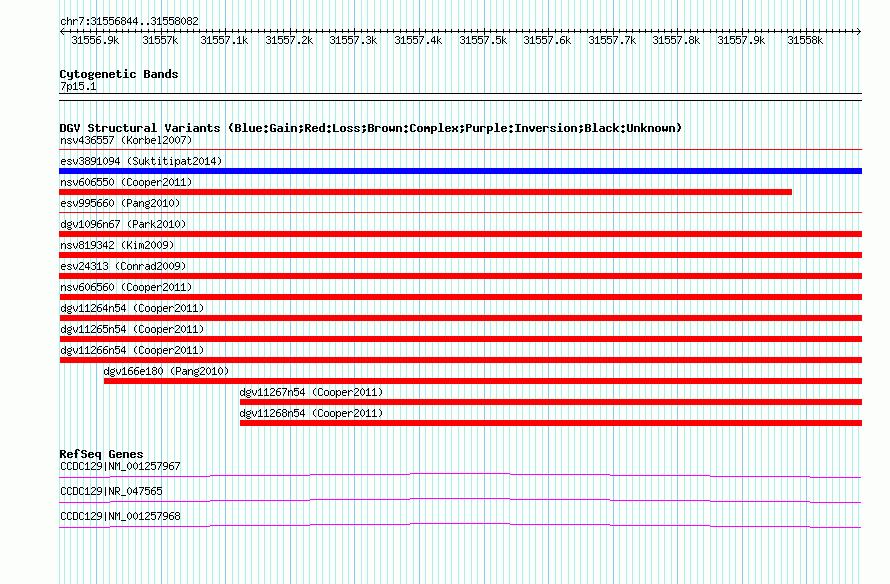Click the 31557.3k ruler tick label
The height and width of the screenshot is (584, 890).
(x=353, y=40)
